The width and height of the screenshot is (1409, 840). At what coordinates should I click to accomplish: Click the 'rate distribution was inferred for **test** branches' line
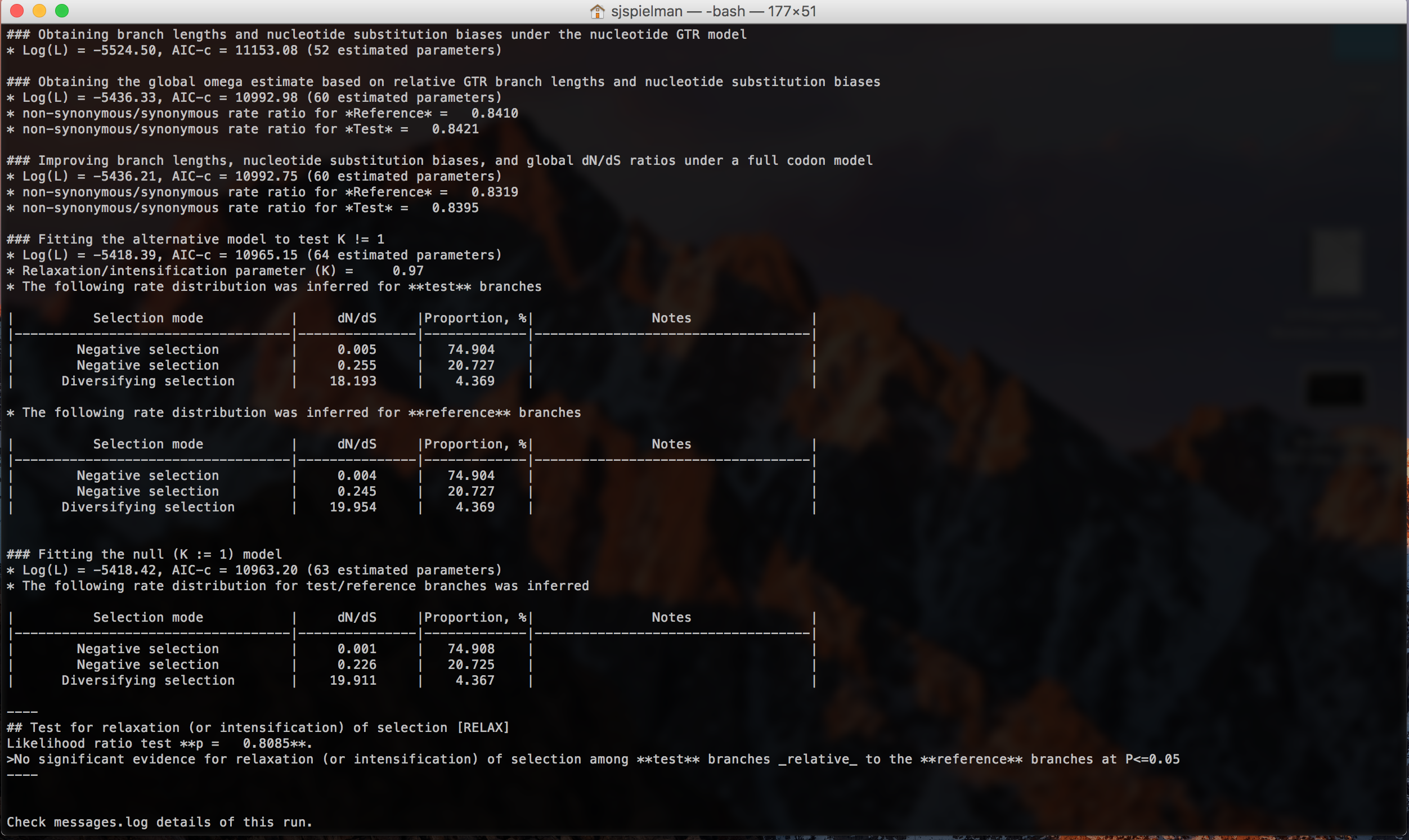click(x=274, y=286)
